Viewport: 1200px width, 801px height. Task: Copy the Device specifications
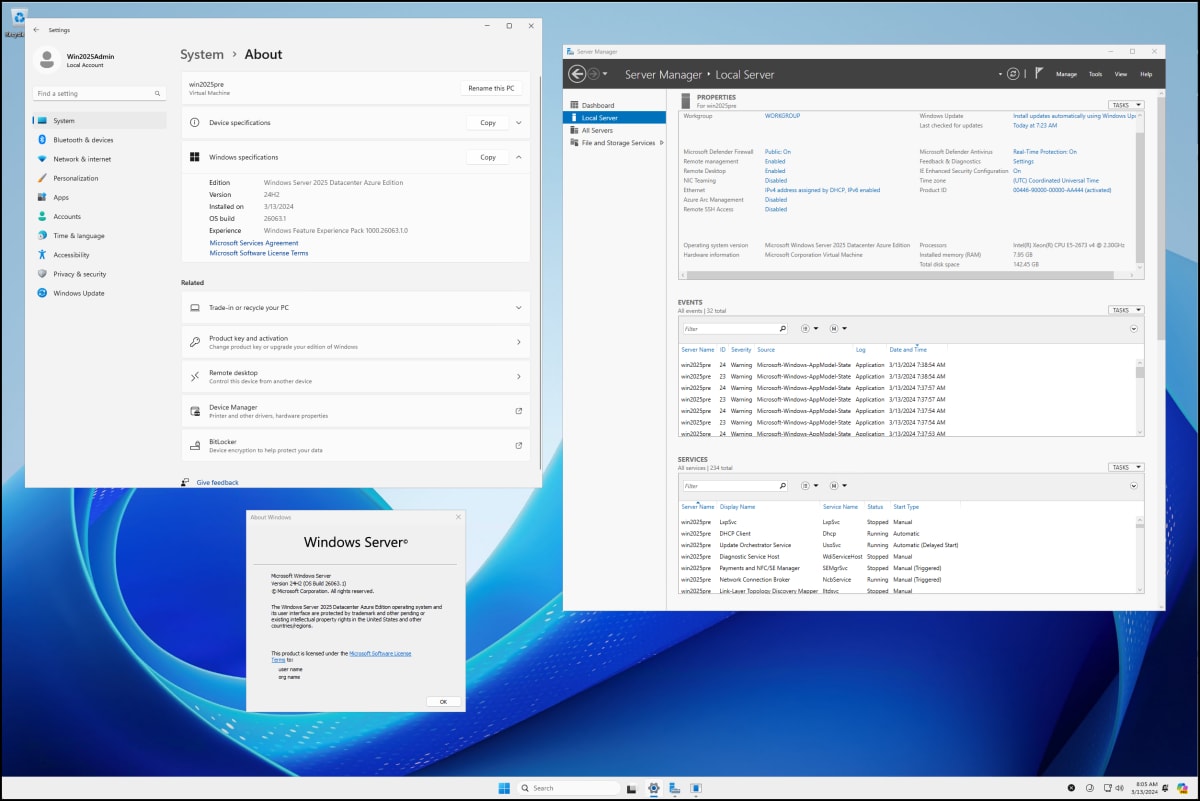488,123
